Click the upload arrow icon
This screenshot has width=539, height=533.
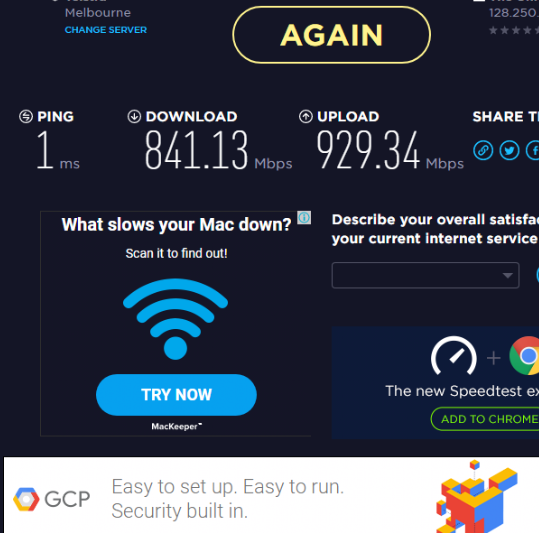click(306, 116)
